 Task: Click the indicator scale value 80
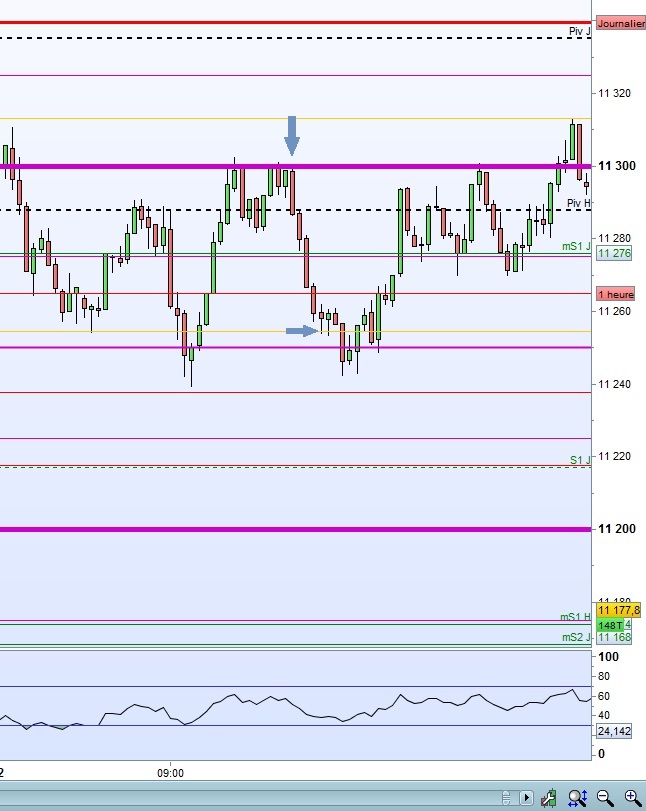pos(604,677)
